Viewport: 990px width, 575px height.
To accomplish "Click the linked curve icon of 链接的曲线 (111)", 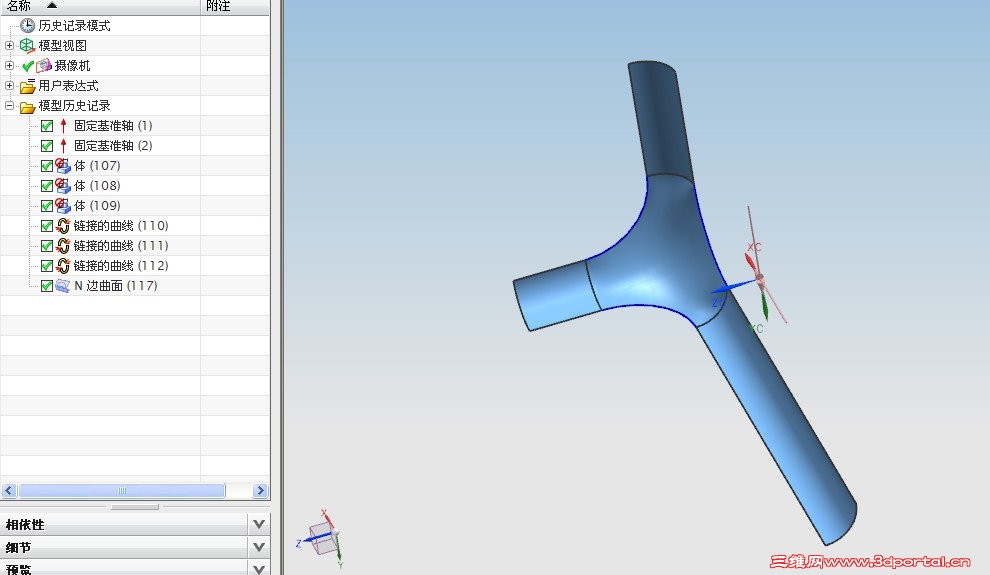I will pos(63,246).
